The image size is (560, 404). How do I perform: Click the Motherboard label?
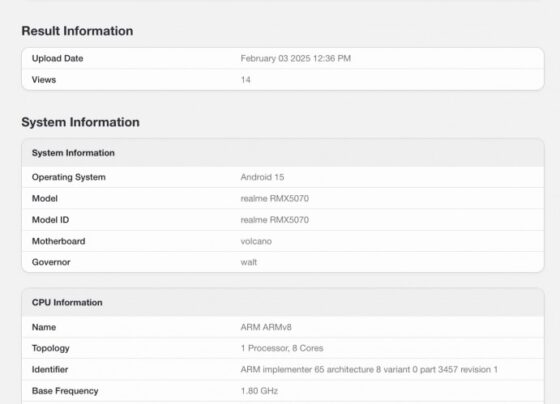click(x=59, y=241)
